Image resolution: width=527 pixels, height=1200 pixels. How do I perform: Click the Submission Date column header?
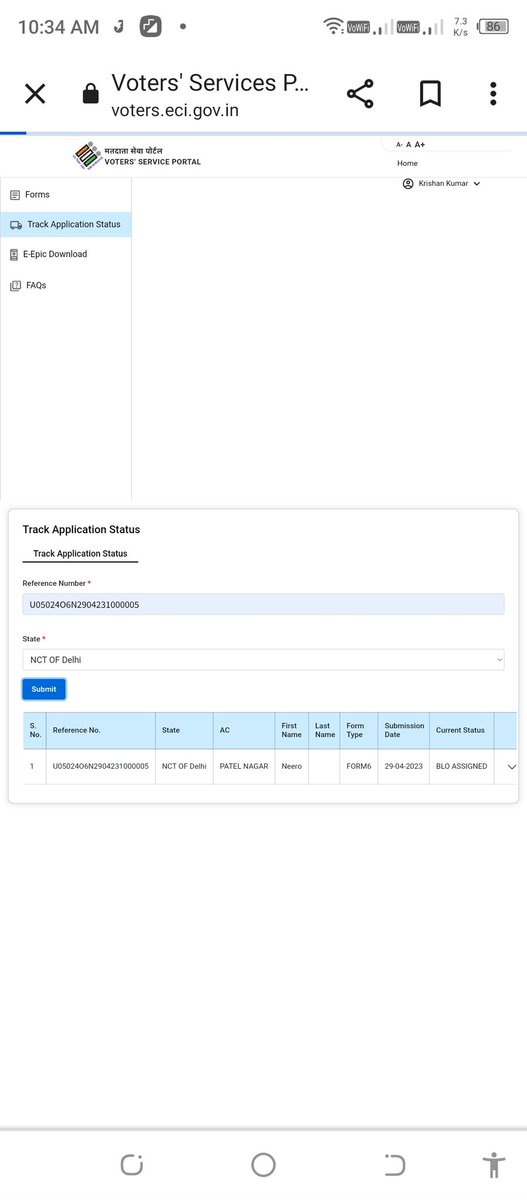point(404,730)
